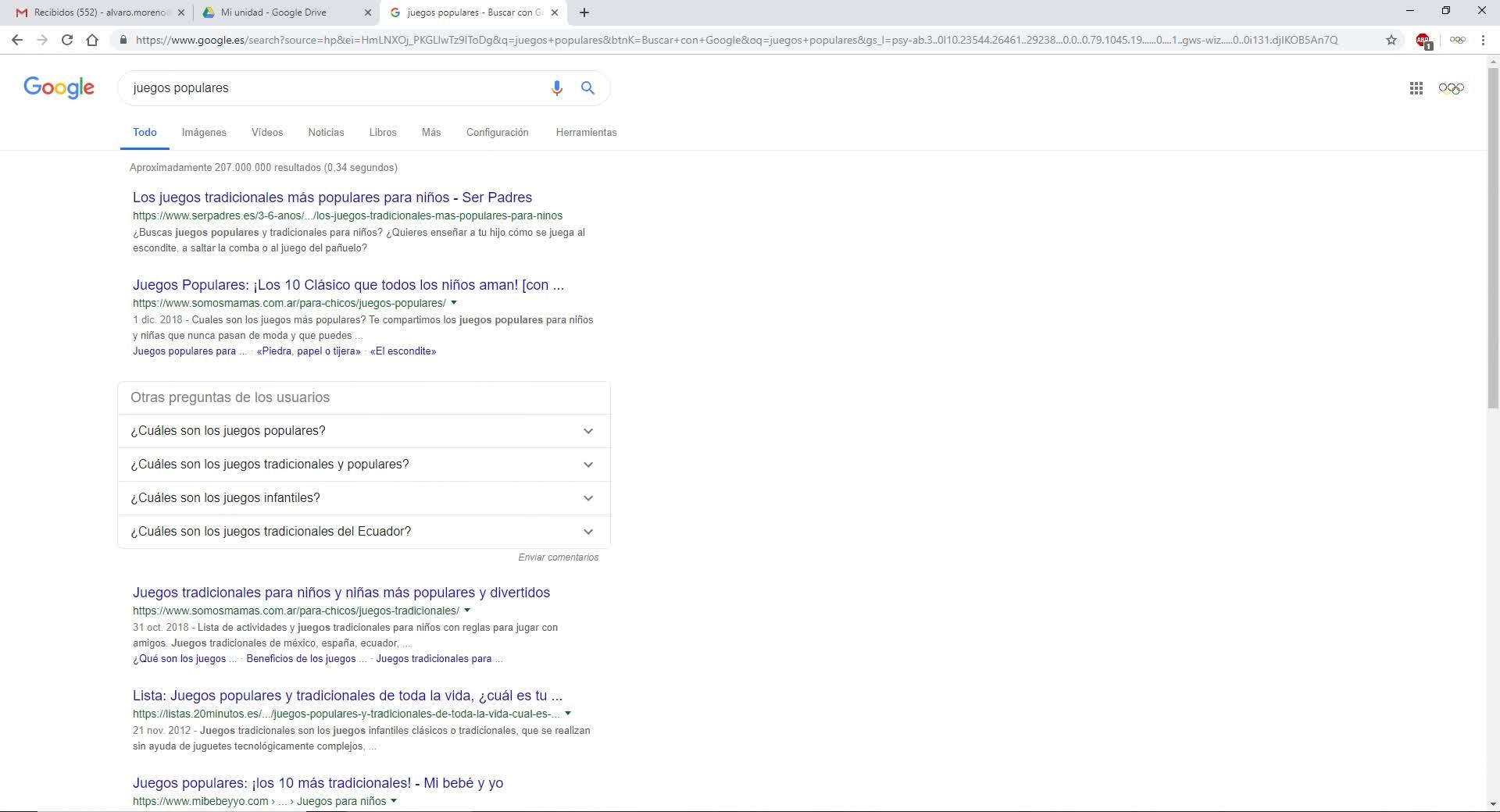Open sitelink Juegos populares para ...
This screenshot has height=812, width=1500.
pos(190,351)
